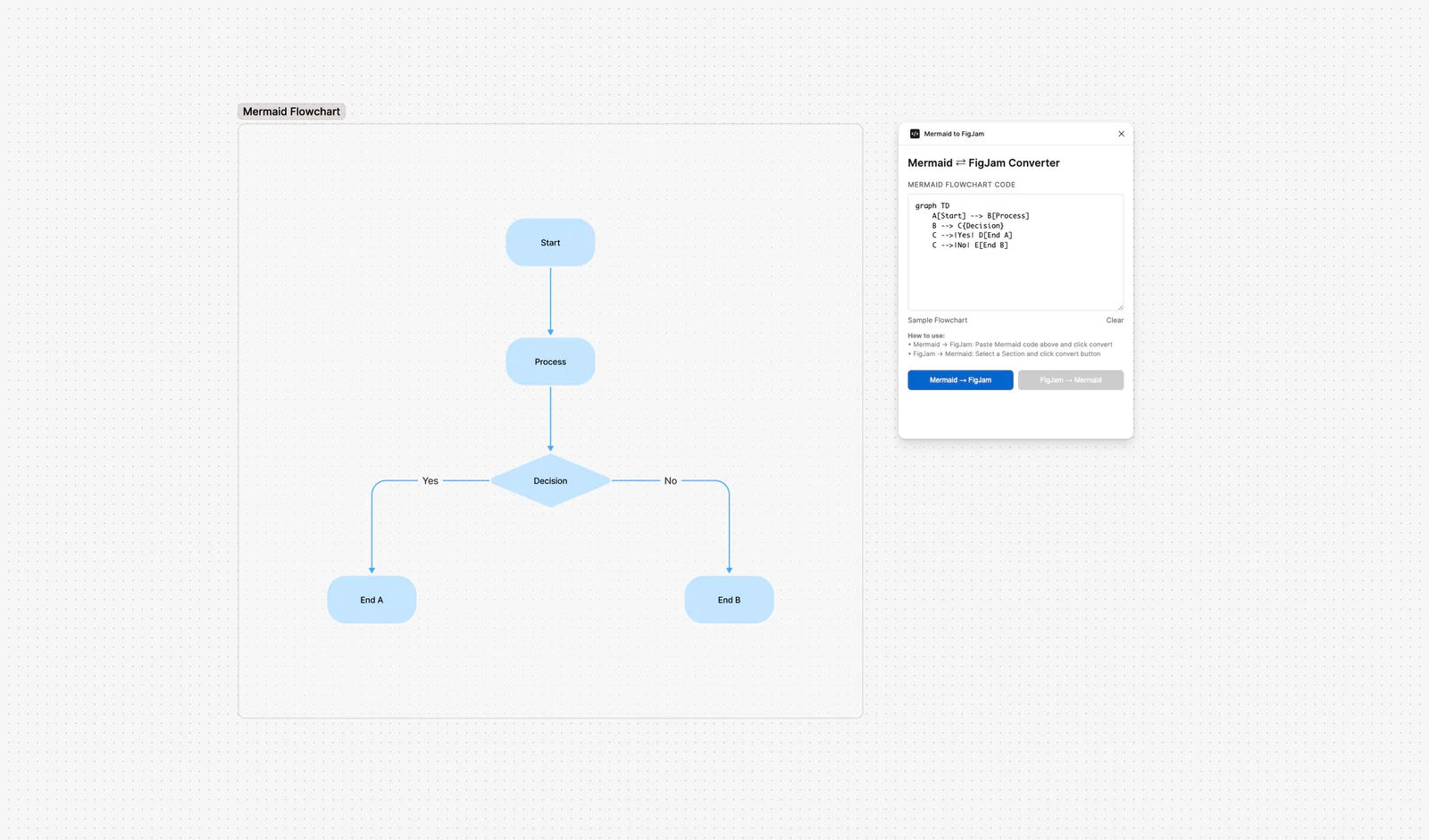
Task: Click the No connector label
Action: click(671, 481)
